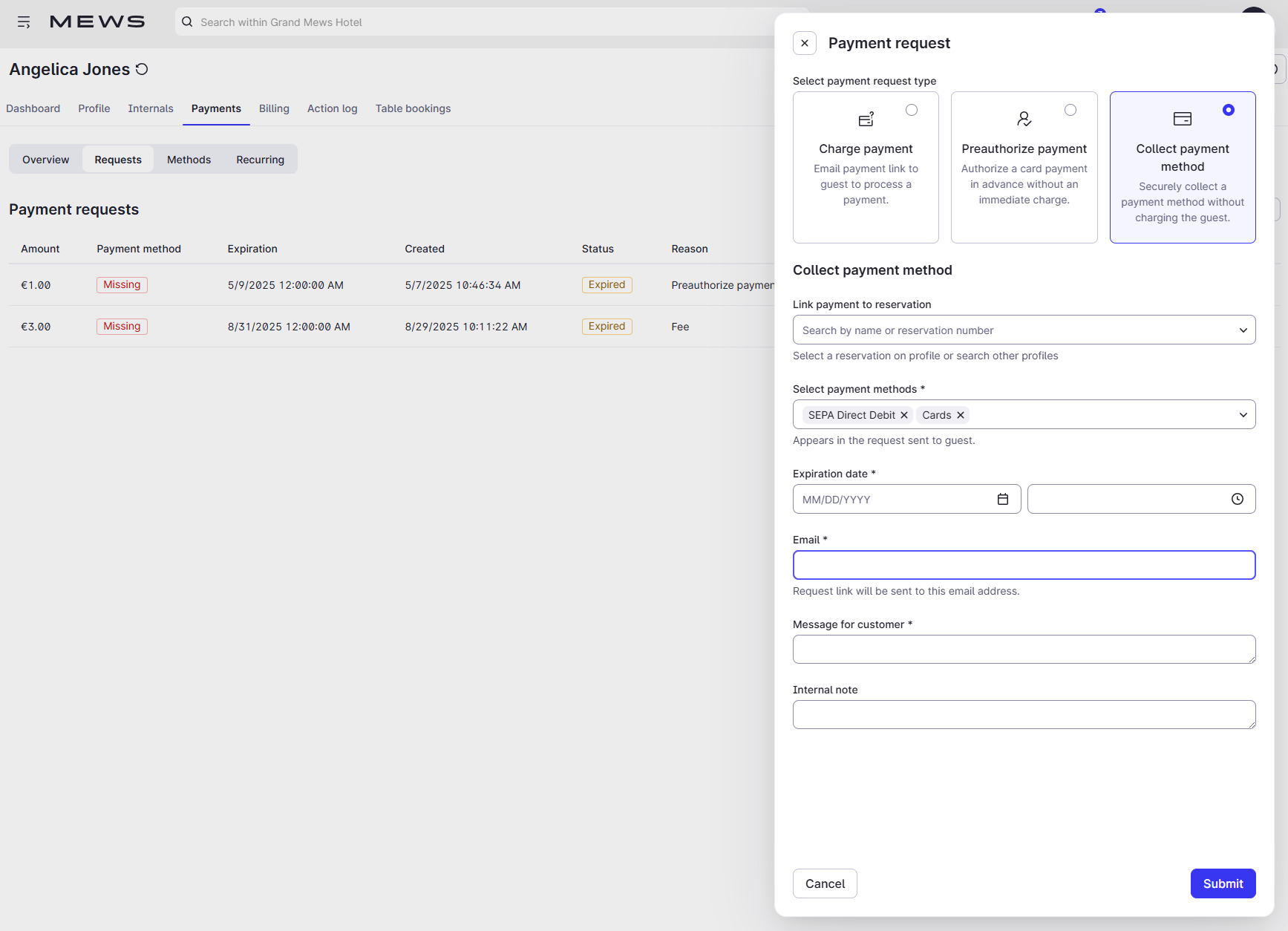Select the Requests sub-tab
The image size is (1288, 931).
click(118, 159)
